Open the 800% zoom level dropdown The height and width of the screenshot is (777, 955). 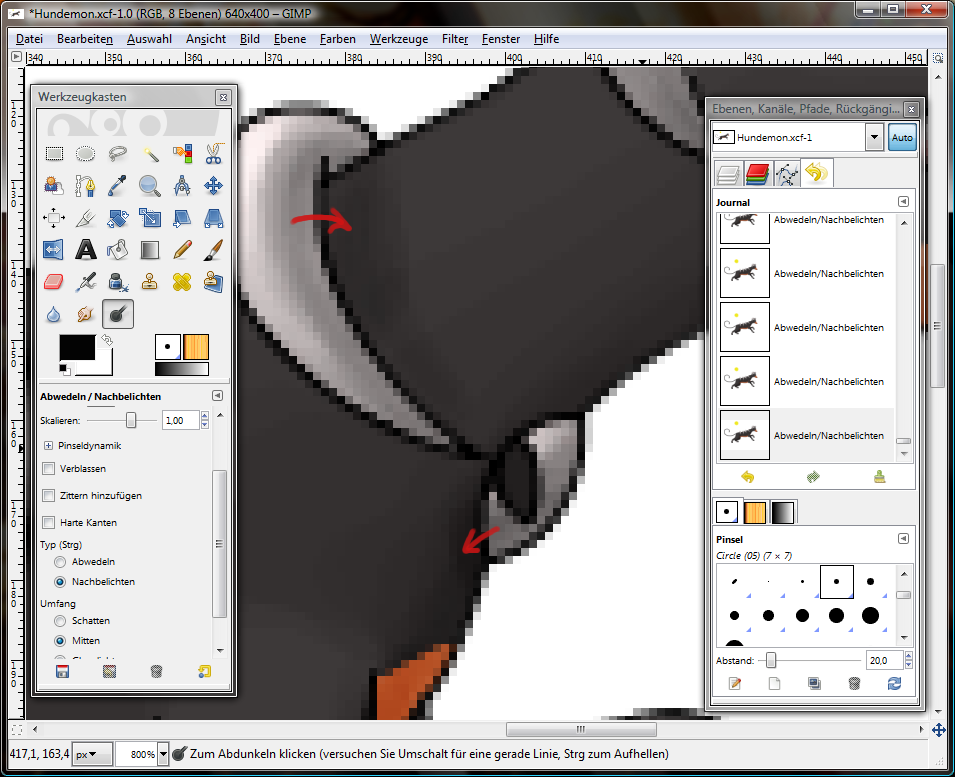coord(163,754)
